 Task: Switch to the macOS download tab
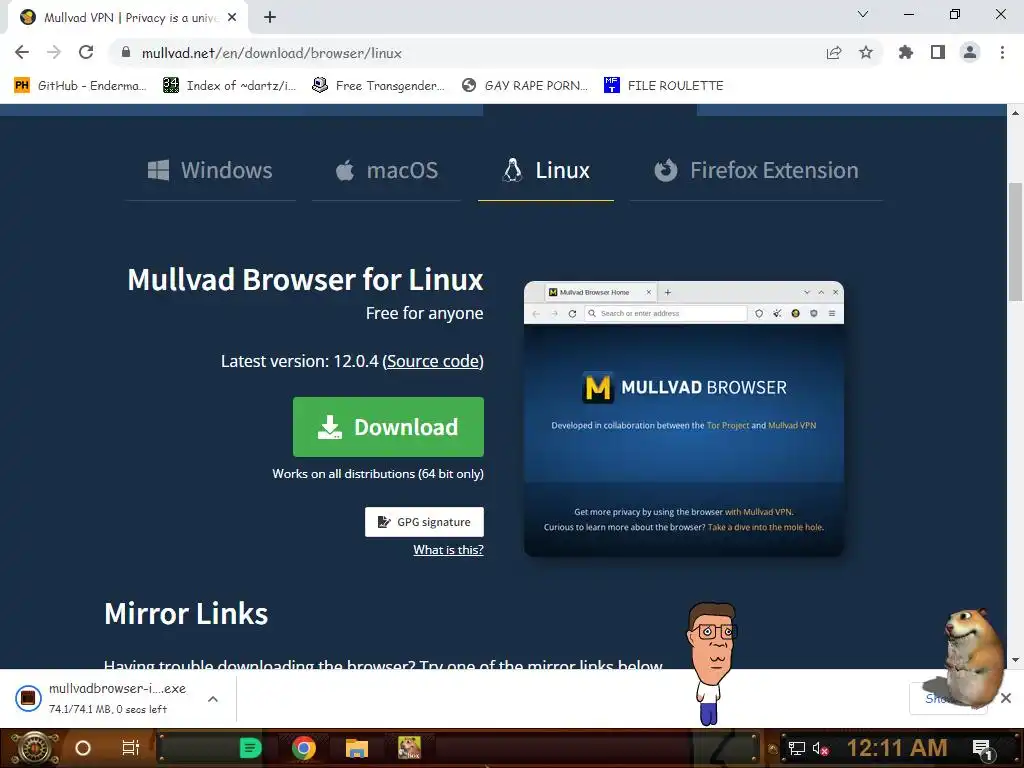tap(386, 170)
